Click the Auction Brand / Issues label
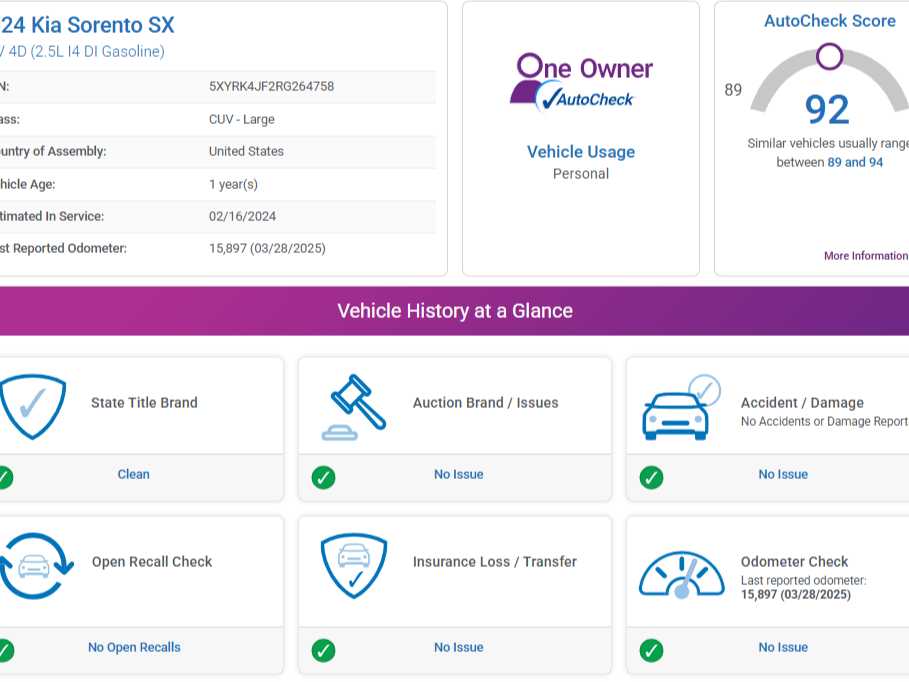Screen dimensions: 909x682 pos(486,402)
